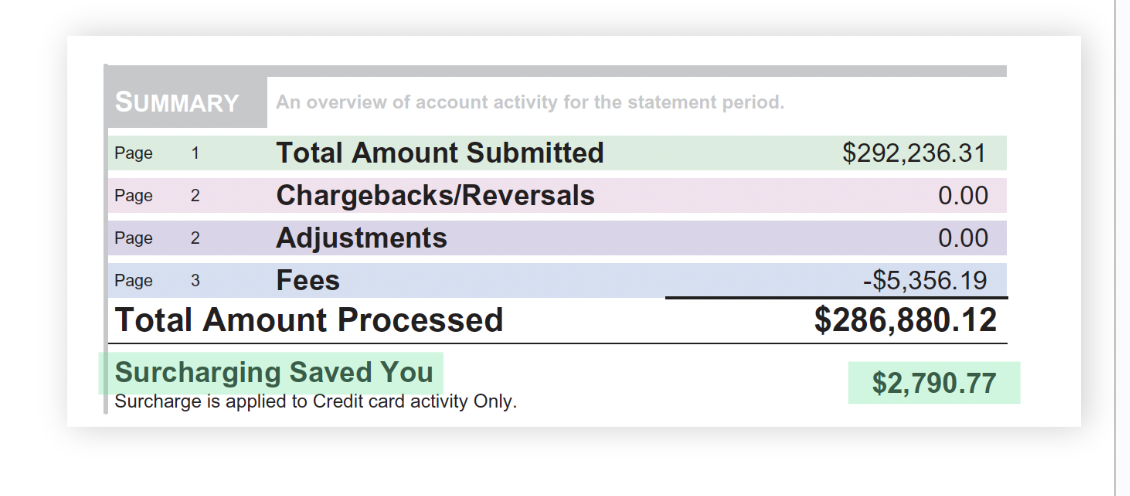This screenshot has width=1130, height=496.
Task: Click the vertical scrollbar at right edge
Action: 1123,248
